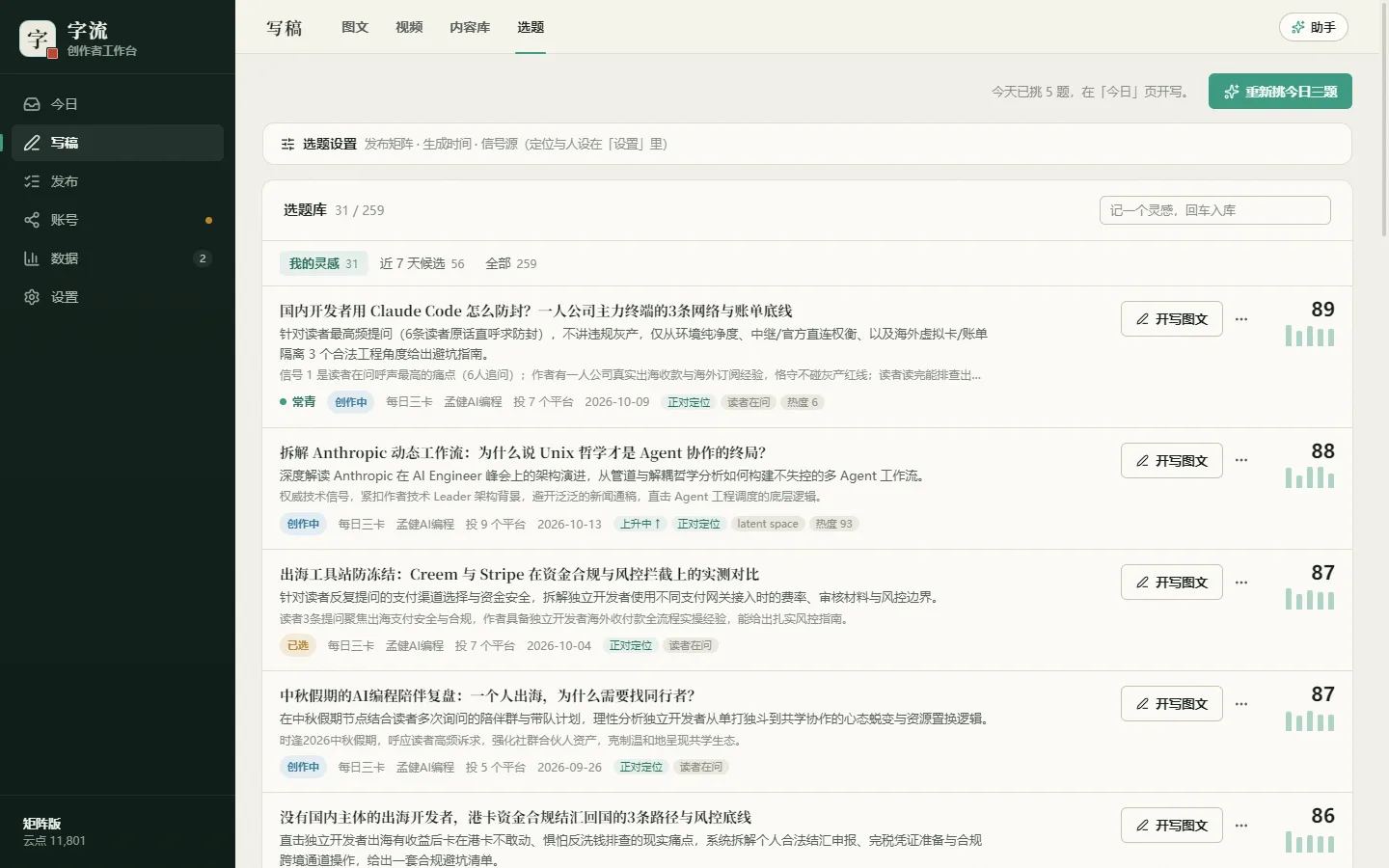
Task: Start 开写图文 for the Claude Code topic
Action: (1172, 319)
